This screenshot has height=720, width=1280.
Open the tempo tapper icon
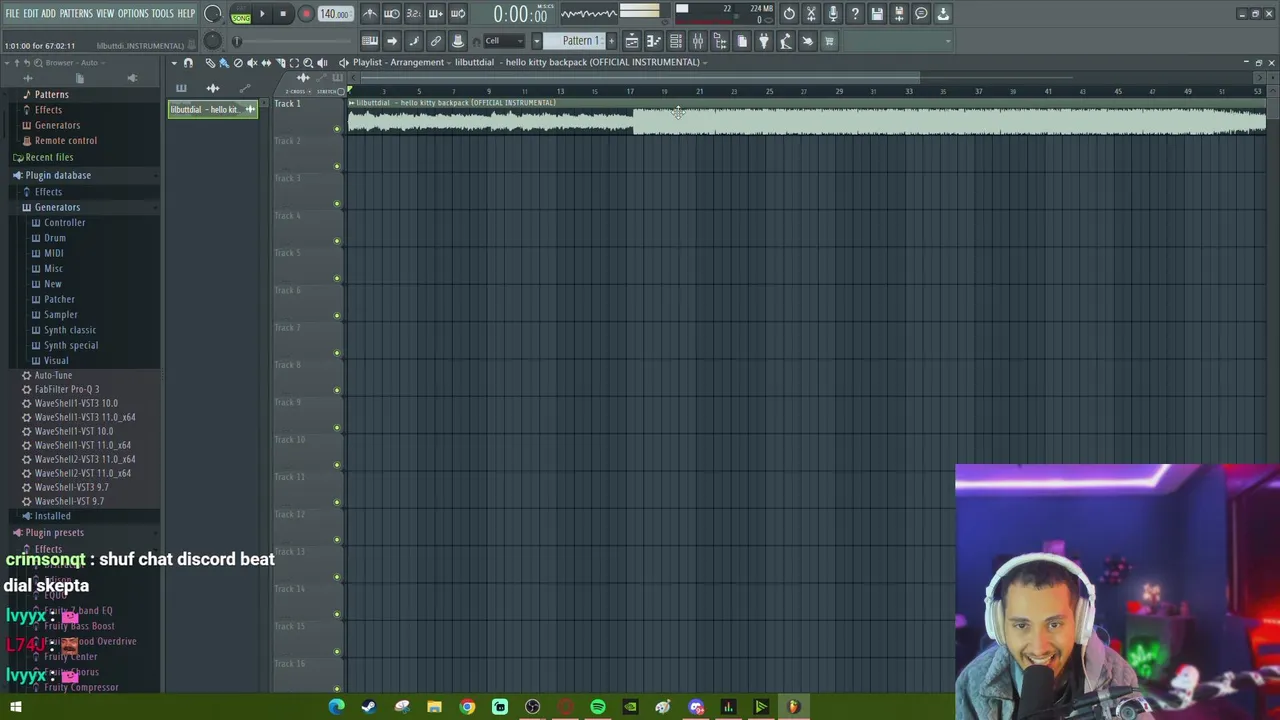click(786, 41)
